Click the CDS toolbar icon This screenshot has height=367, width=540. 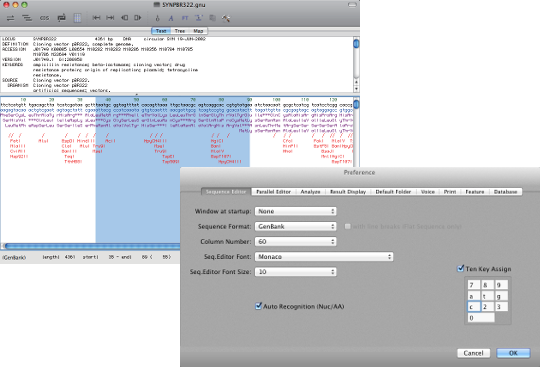pos(44,18)
